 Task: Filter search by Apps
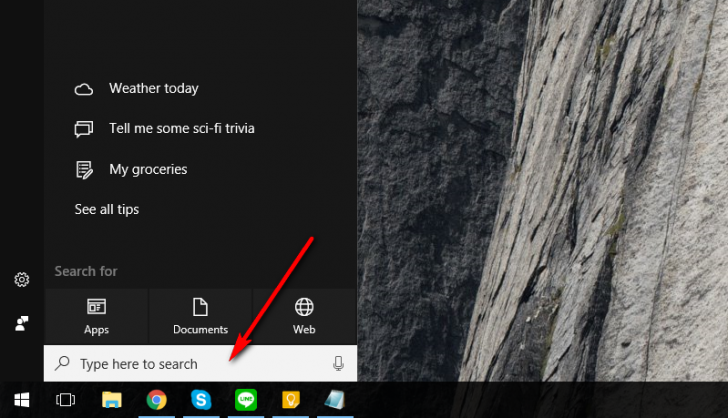(97, 317)
